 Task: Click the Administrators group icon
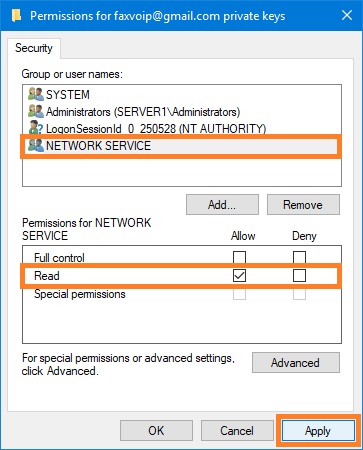click(x=36, y=111)
